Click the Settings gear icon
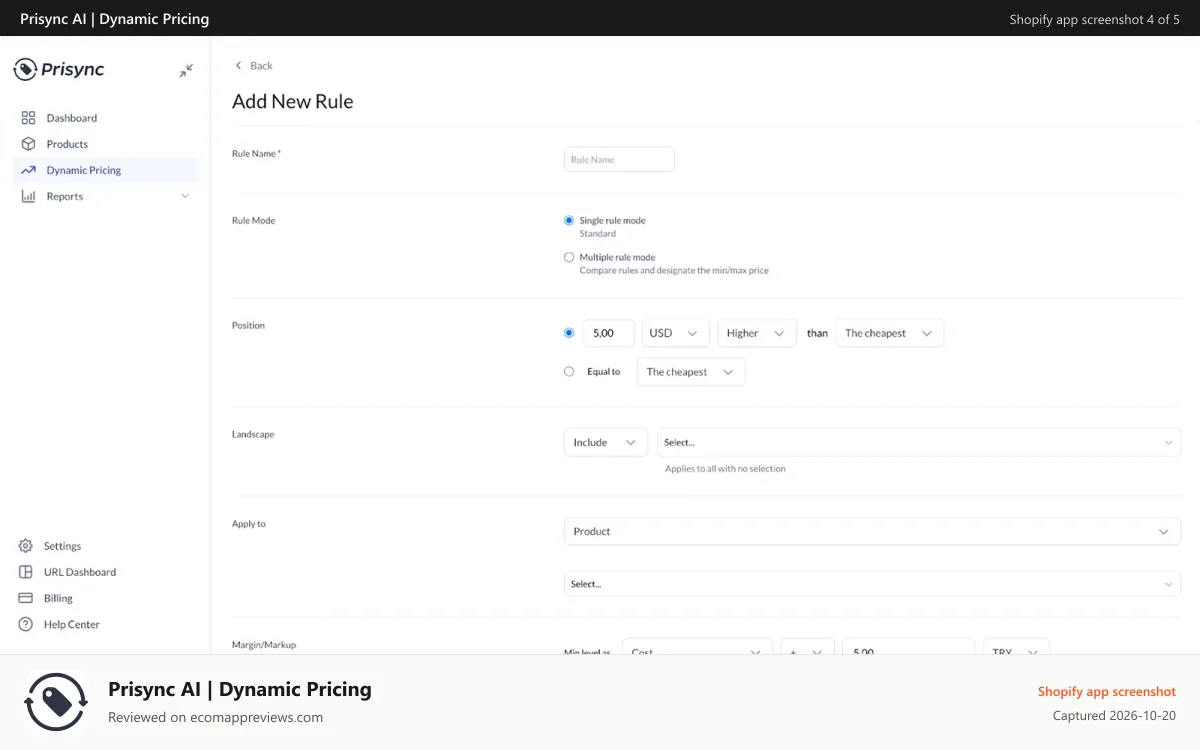This screenshot has height=750, width=1200. point(26,546)
